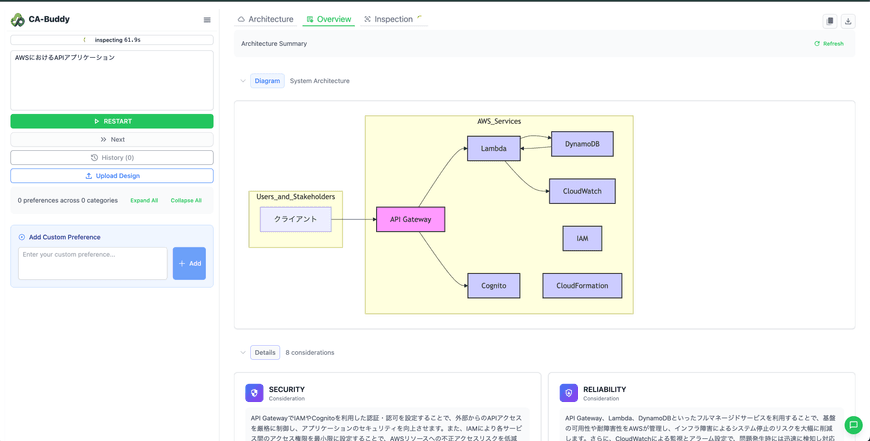This screenshot has height=441, width=870.
Task: Click the download icon at top right
Action: click(x=848, y=21)
